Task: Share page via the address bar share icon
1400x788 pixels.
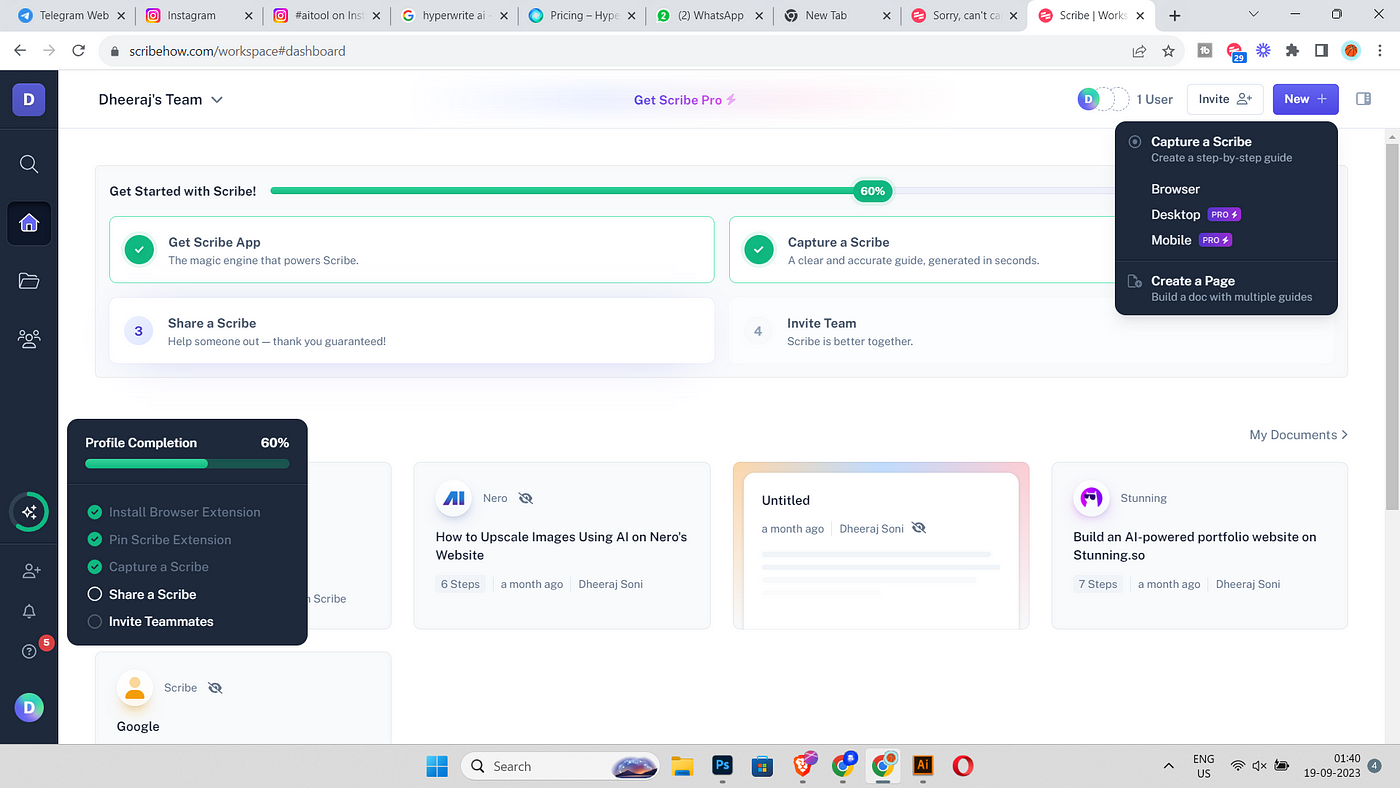Action: point(1139,51)
